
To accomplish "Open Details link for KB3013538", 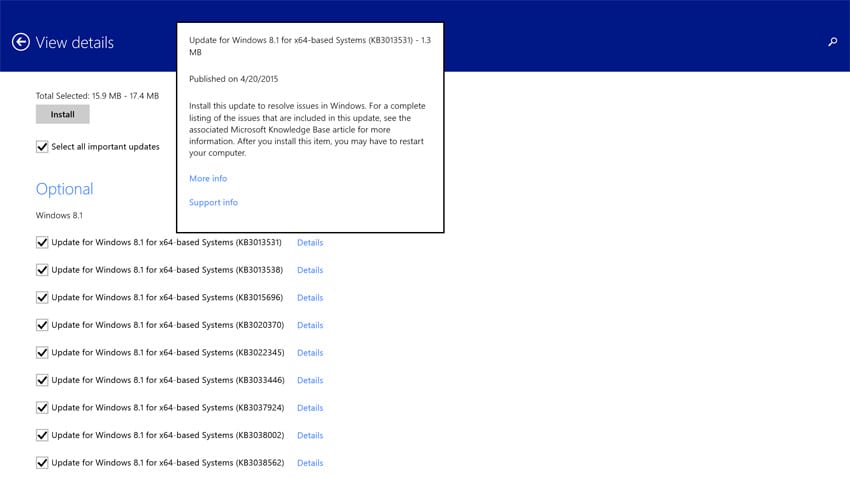I will 310,270.
